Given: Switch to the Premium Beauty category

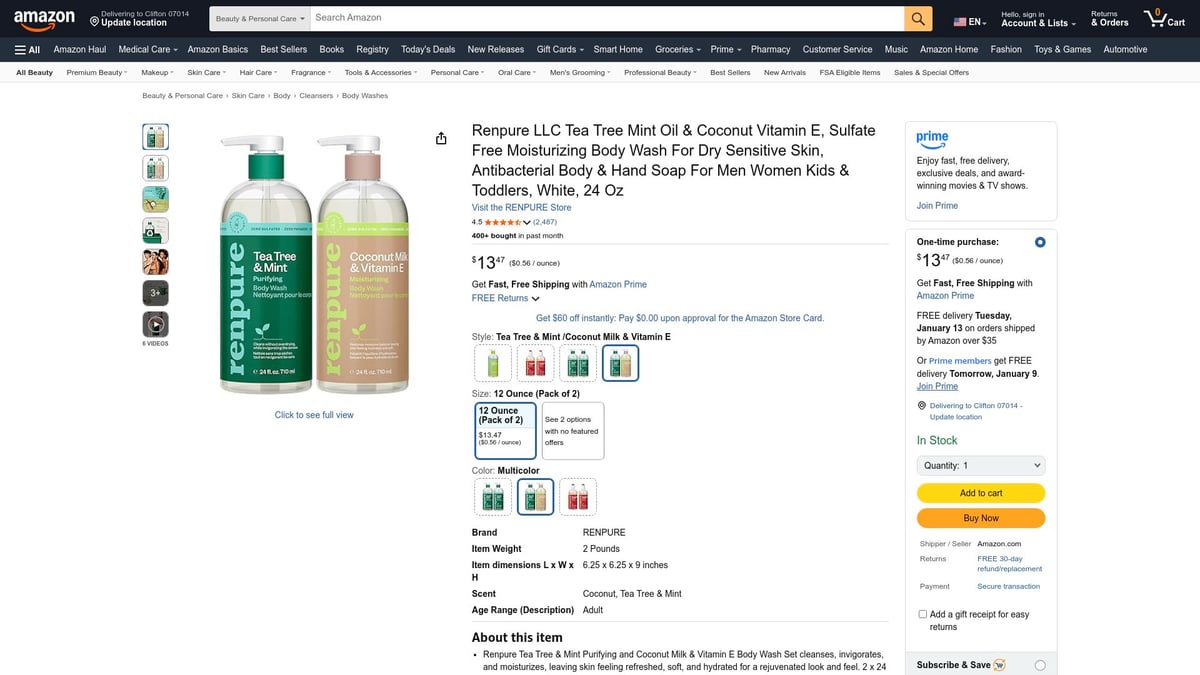Looking at the screenshot, I should point(93,72).
